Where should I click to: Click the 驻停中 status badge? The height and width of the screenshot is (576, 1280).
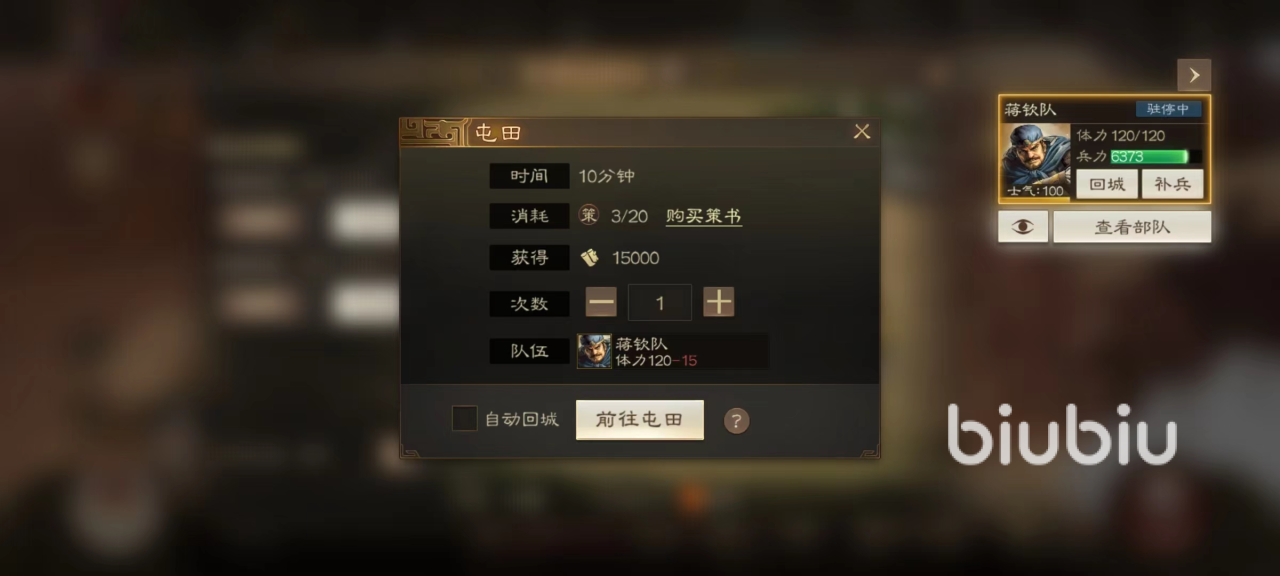1168,109
